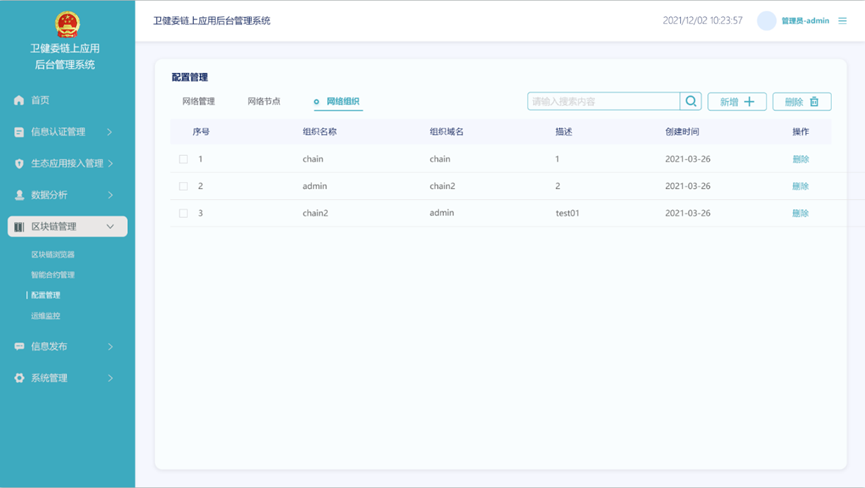The height and width of the screenshot is (488, 865).
Task: Go to 首页 in the sidebar
Action: click(40, 100)
